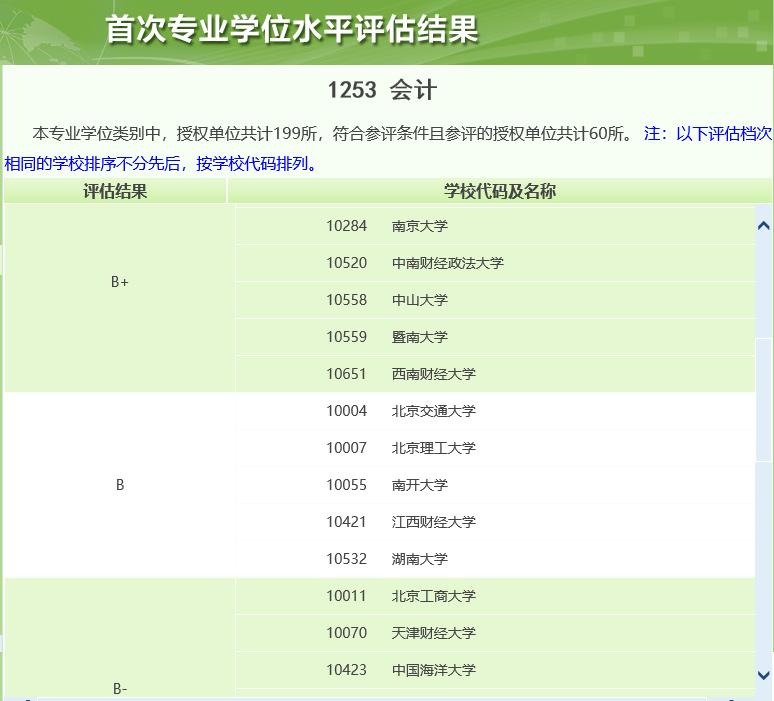The height and width of the screenshot is (701, 774).
Task: Select row 10558 中山大学
Action: pos(495,300)
